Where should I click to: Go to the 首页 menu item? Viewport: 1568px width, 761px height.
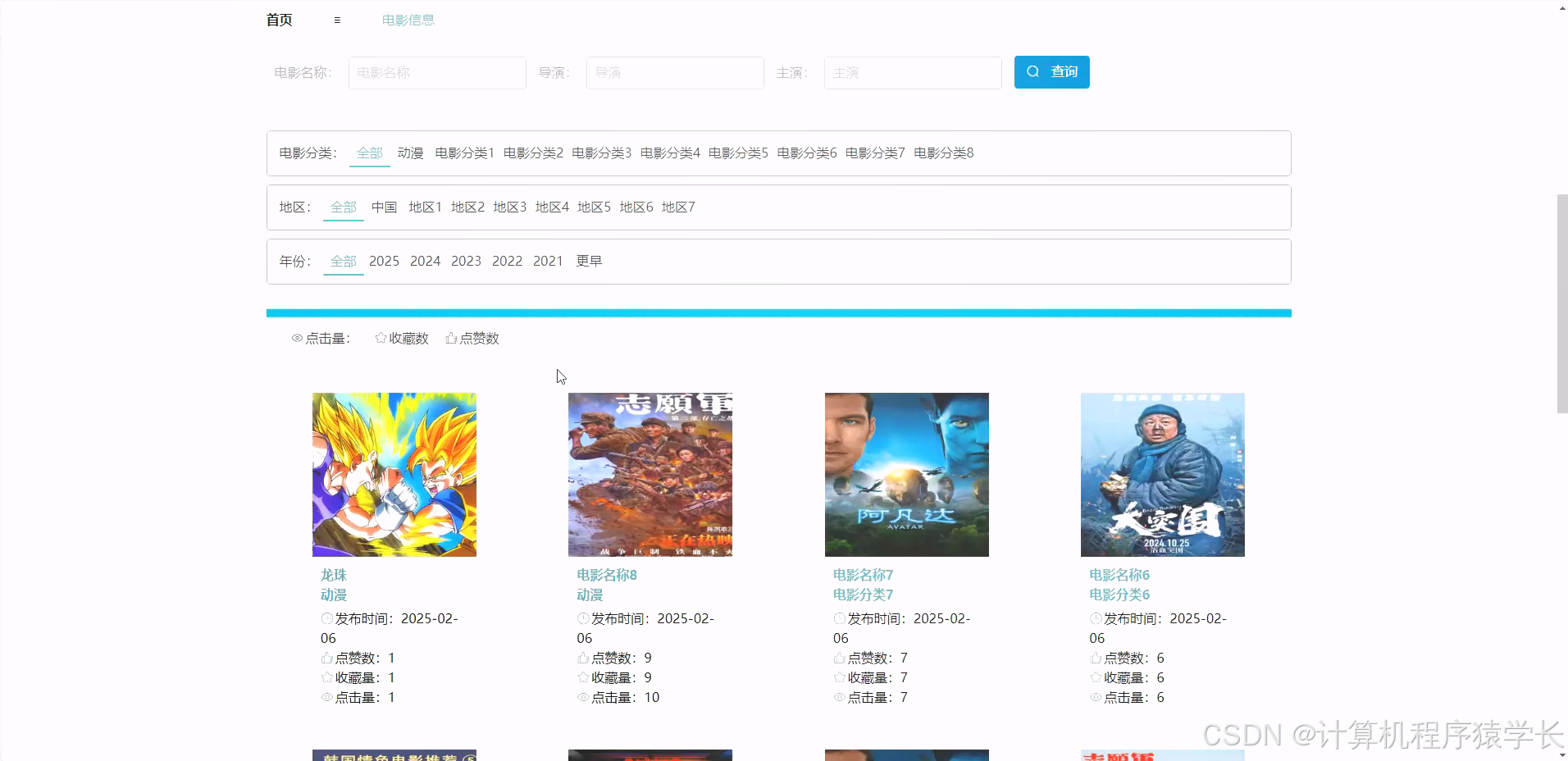point(278,19)
